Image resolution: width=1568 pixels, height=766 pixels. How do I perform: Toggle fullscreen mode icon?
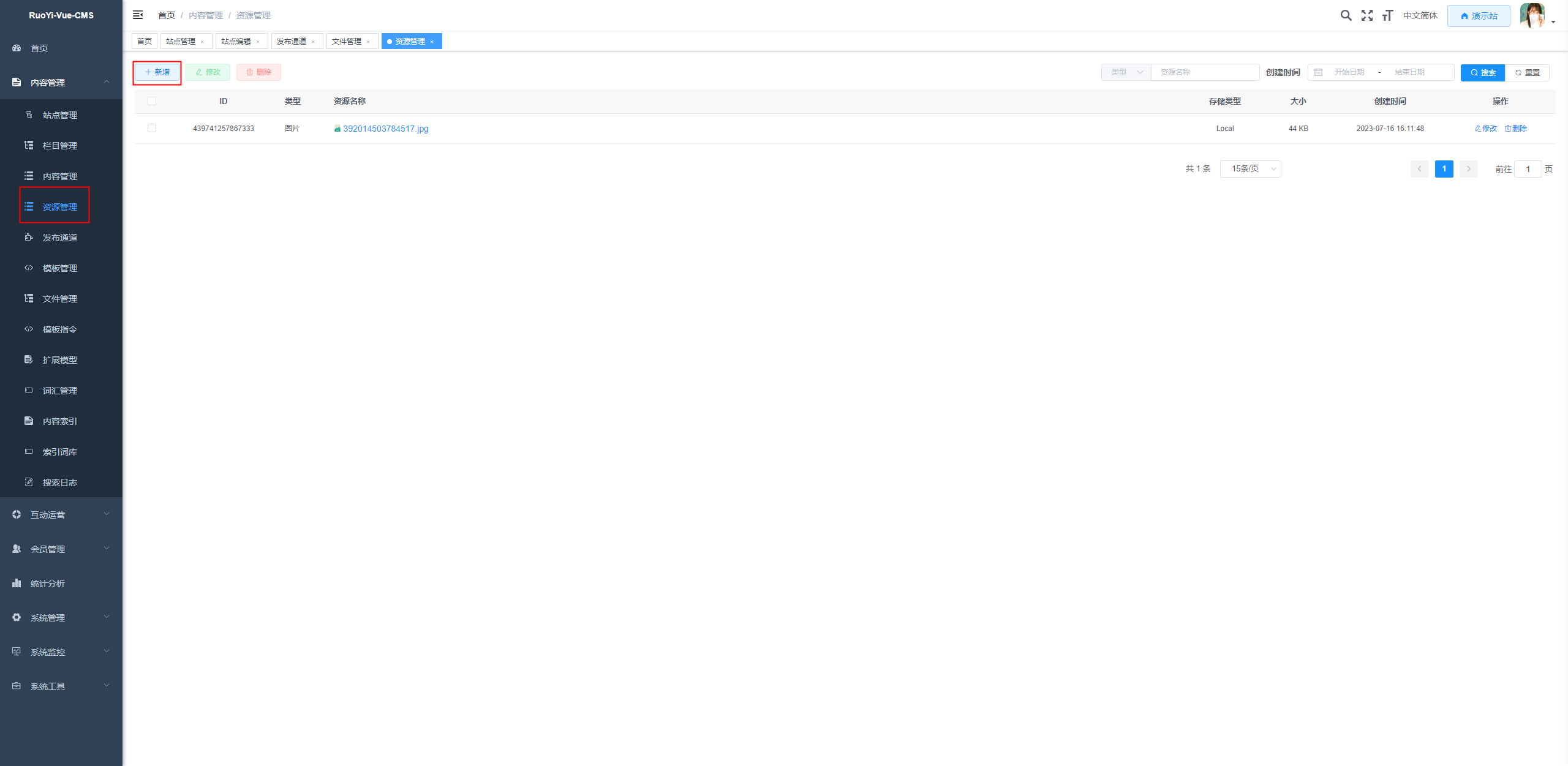pyautogui.click(x=1366, y=15)
